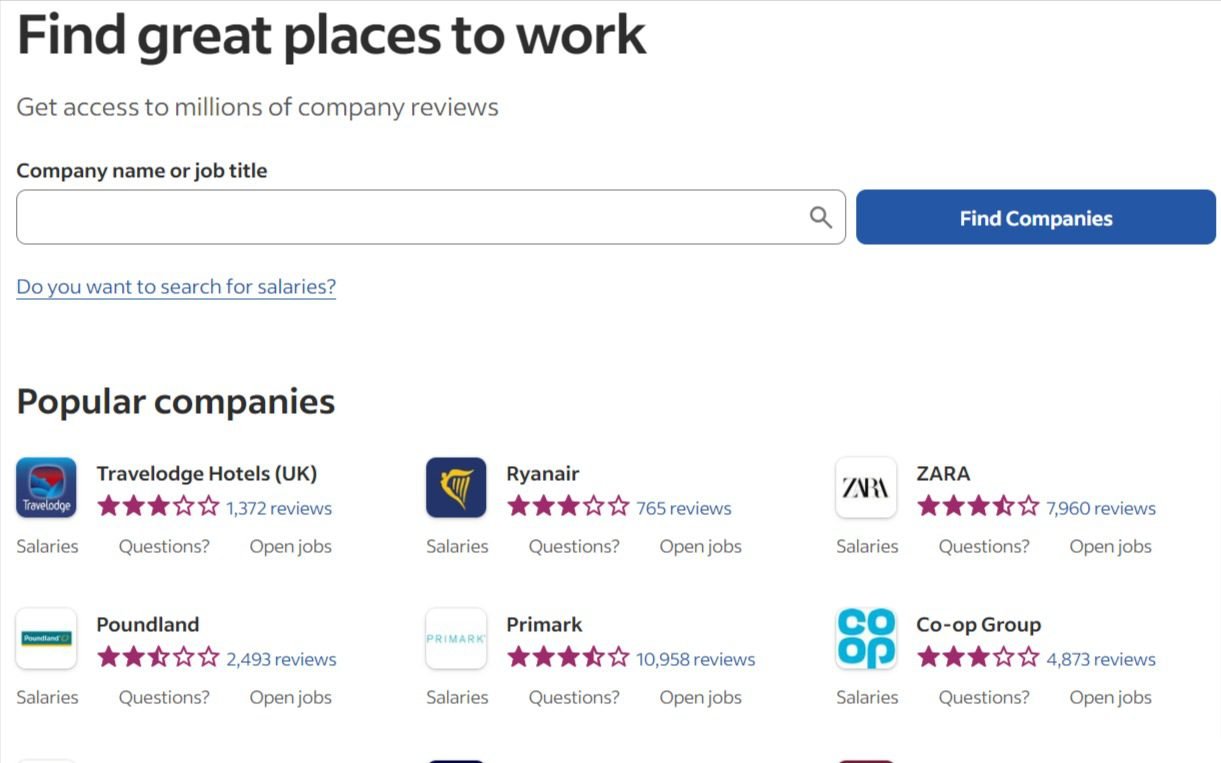Focus the company name or job title field
1221x763 pixels.
pyautogui.click(x=410, y=217)
